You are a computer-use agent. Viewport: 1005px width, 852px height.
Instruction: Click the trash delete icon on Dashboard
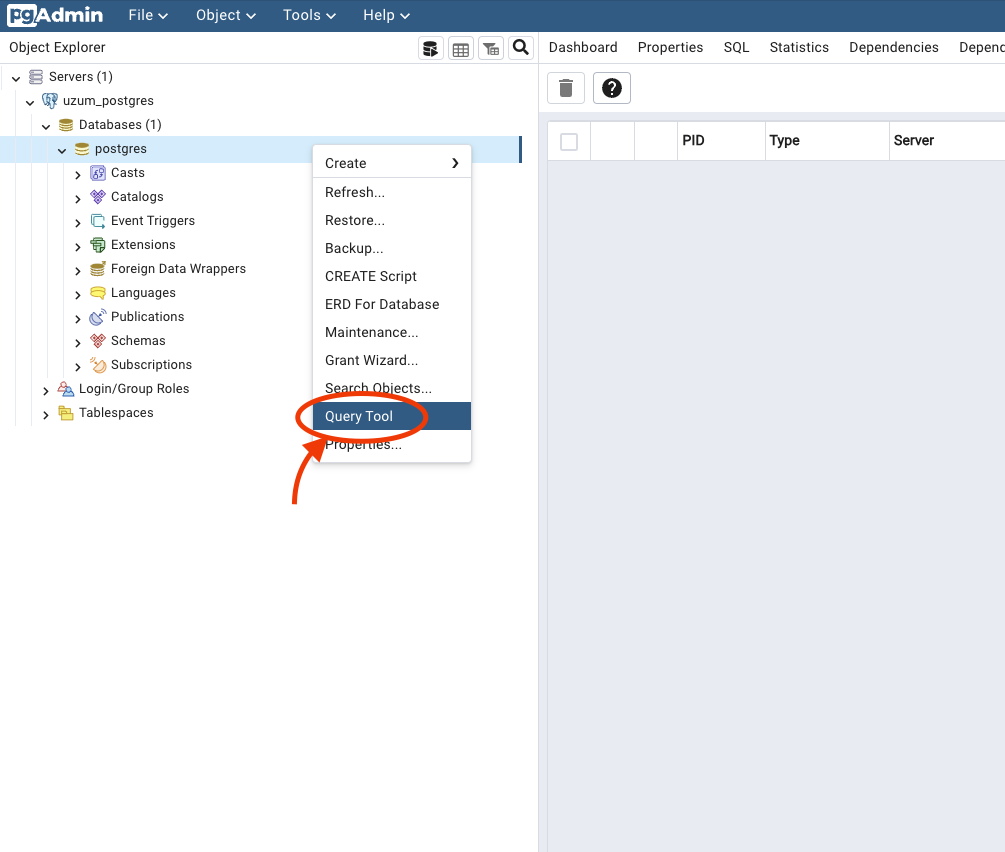tap(565, 88)
